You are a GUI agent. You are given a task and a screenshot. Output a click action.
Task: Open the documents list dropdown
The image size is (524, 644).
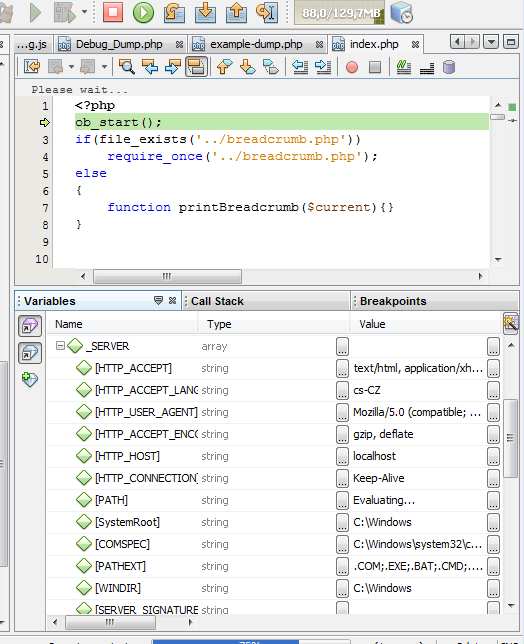[x=491, y=42]
